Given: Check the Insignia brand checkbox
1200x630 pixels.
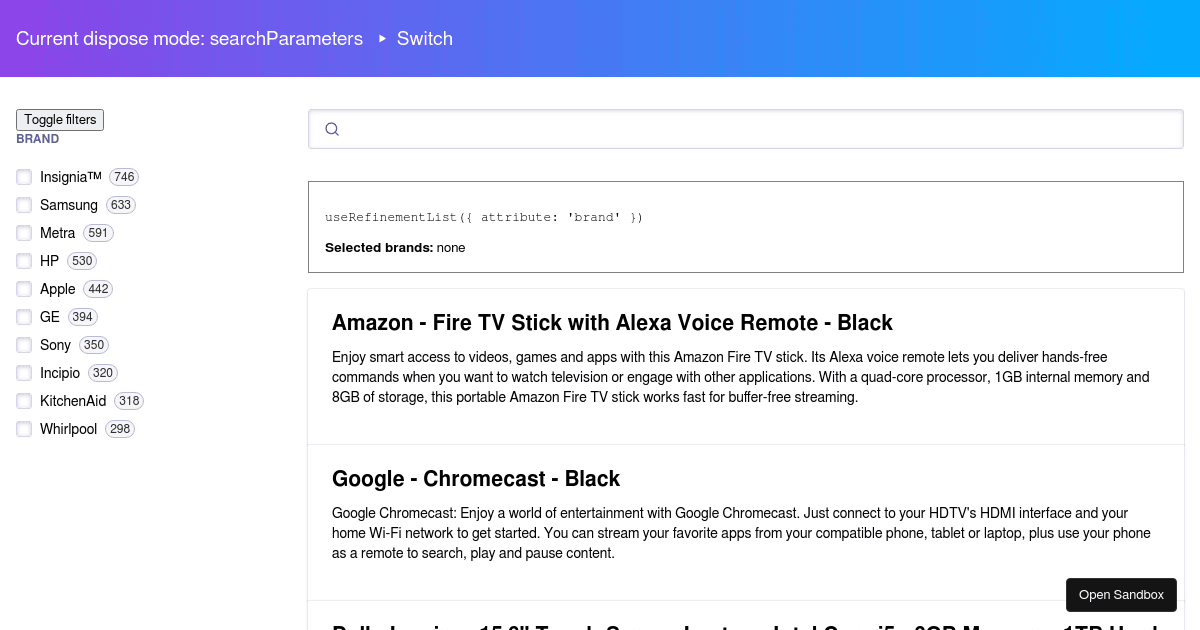Looking at the screenshot, I should point(24,177).
